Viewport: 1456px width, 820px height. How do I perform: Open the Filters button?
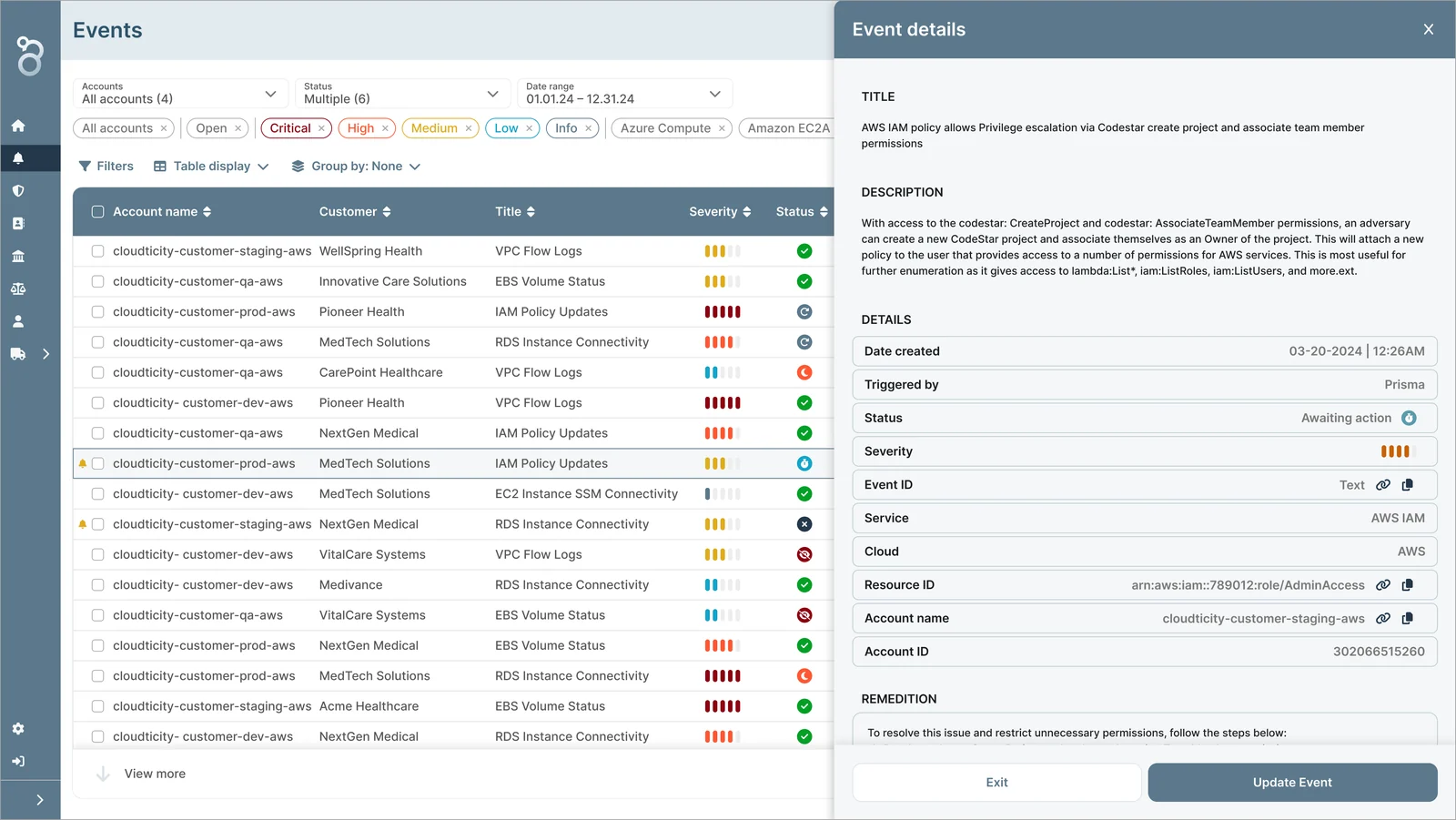(106, 167)
